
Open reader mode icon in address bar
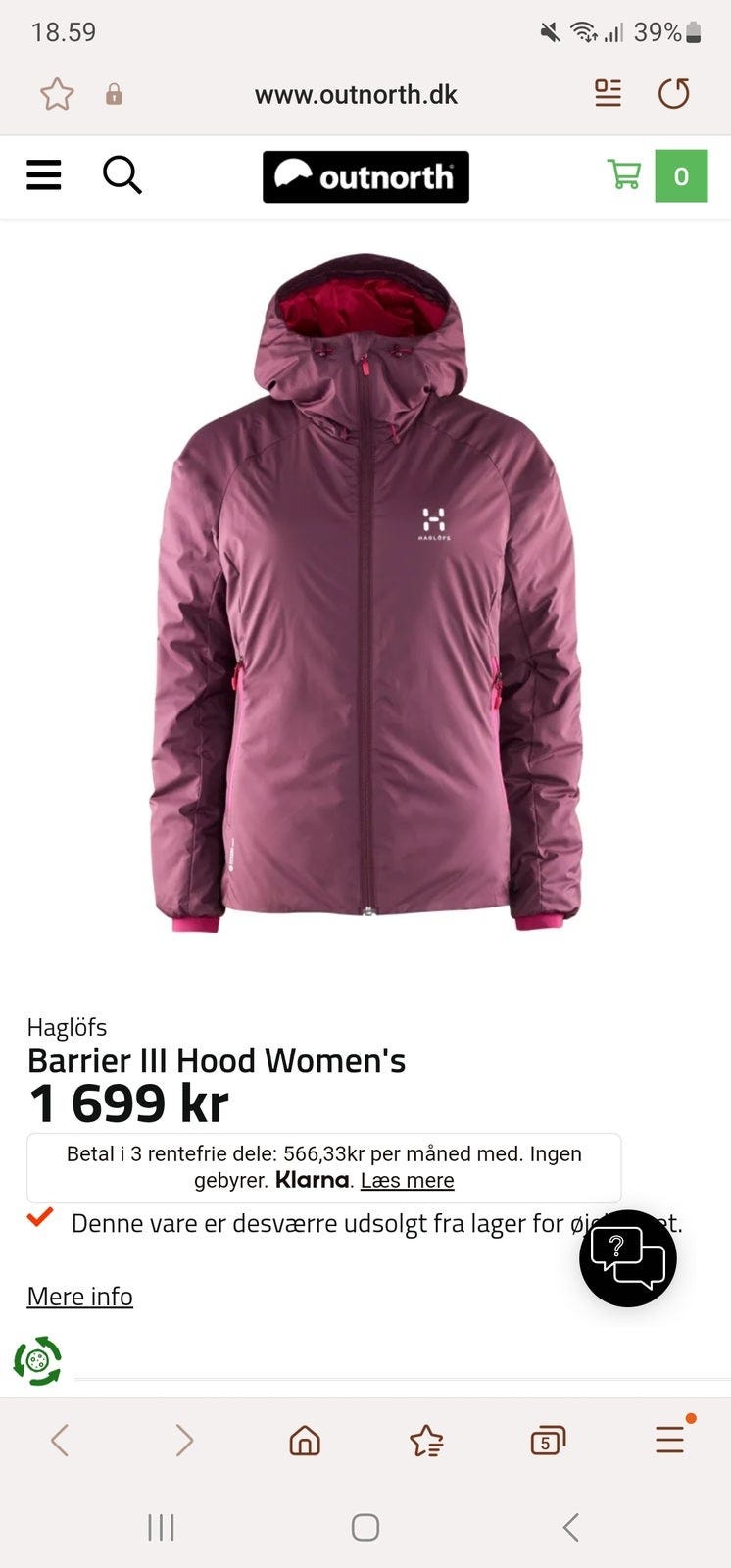608,93
